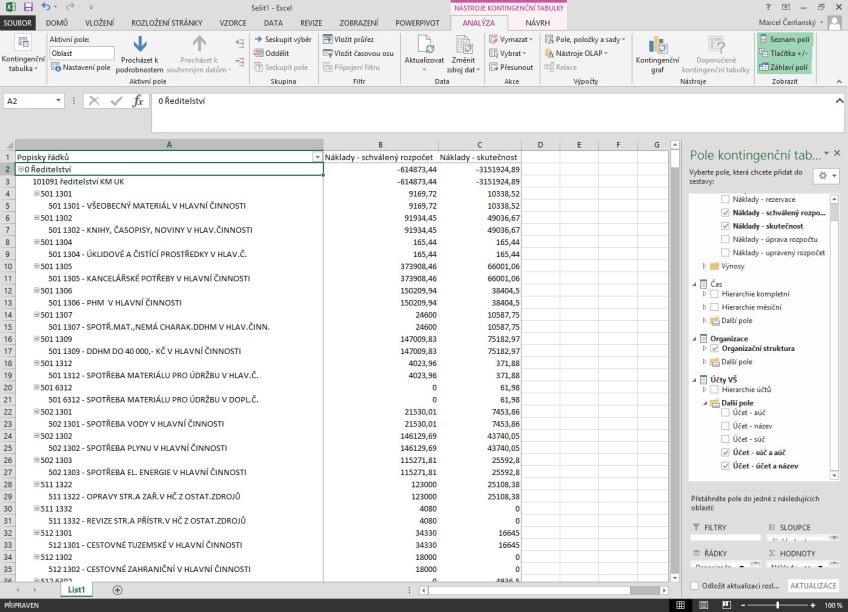Screen dimensions: 848x612
Task: Click the Změnit zdroj dat icon
Action: click(463, 44)
